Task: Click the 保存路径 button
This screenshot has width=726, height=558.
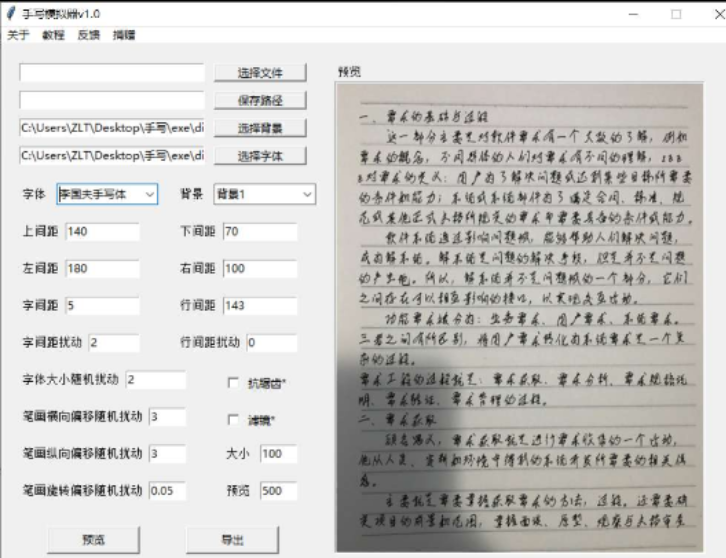Action: (259, 100)
